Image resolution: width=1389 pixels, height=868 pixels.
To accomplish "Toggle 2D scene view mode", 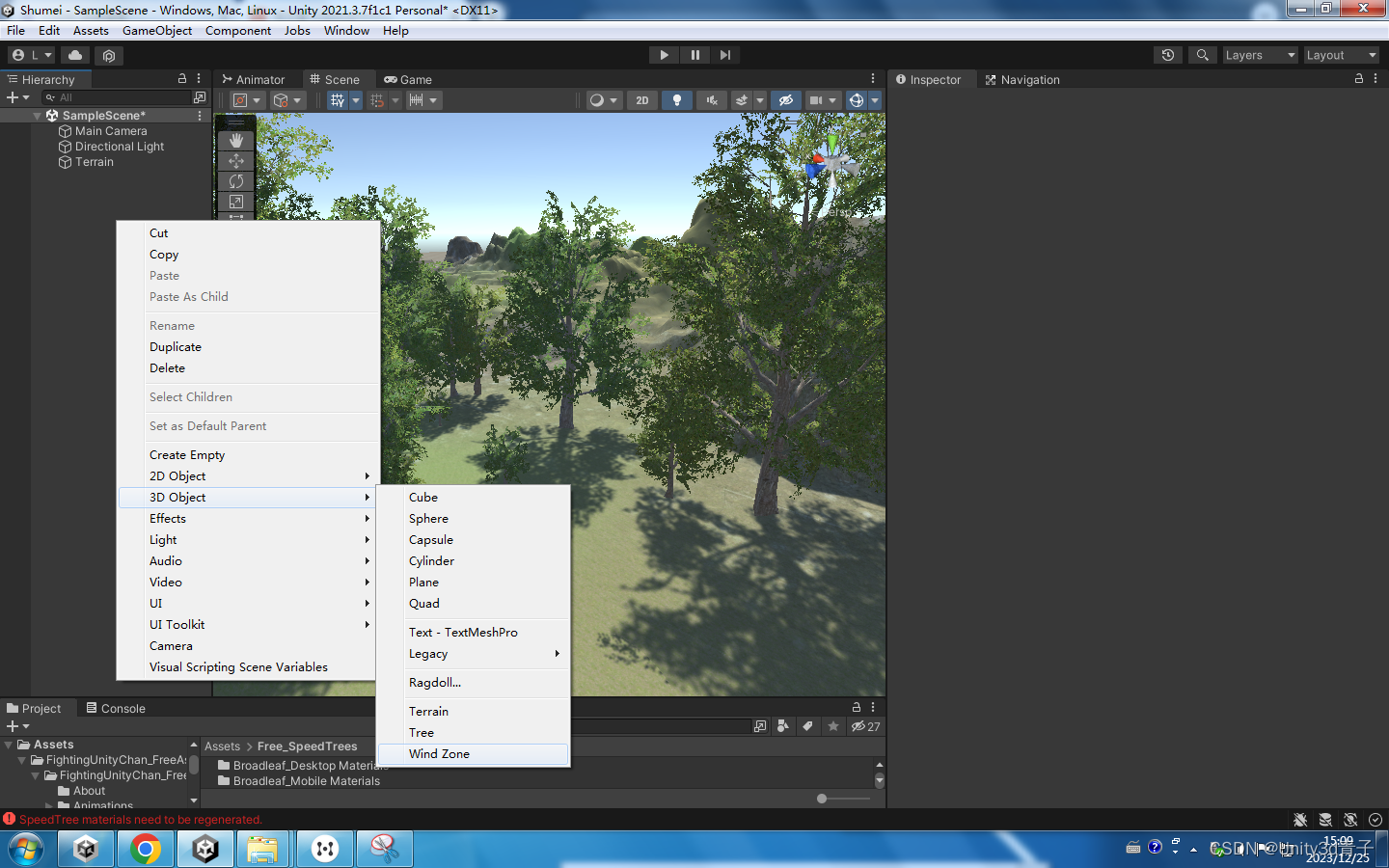I will (x=642, y=100).
